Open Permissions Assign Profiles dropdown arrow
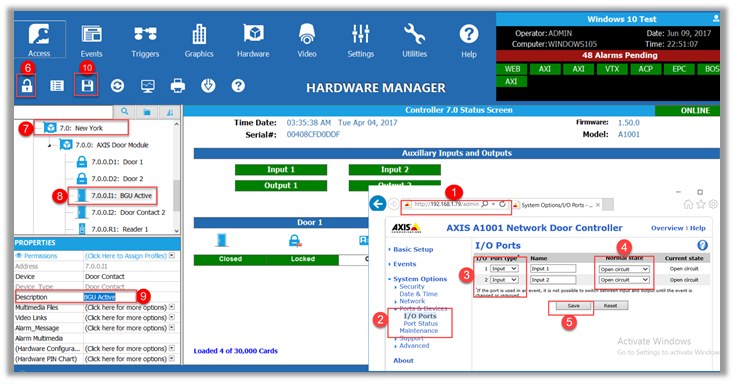Screen dimensions: 734x385 pyautogui.click(x=172, y=256)
